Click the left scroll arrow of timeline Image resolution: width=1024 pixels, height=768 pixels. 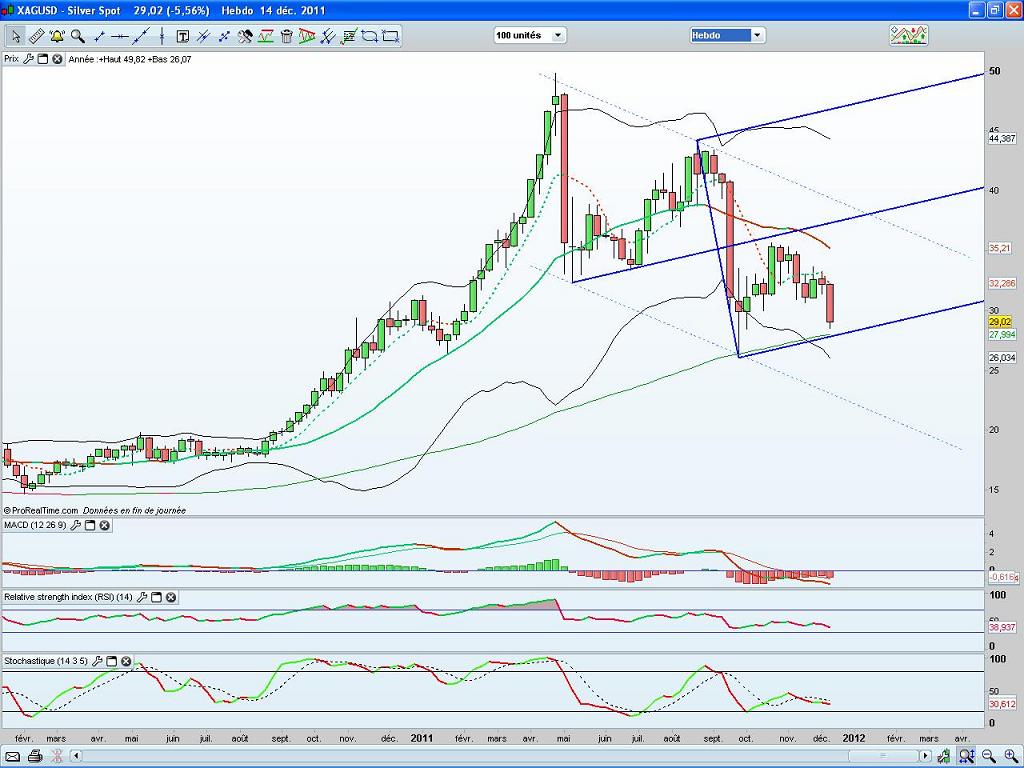[x=76, y=756]
